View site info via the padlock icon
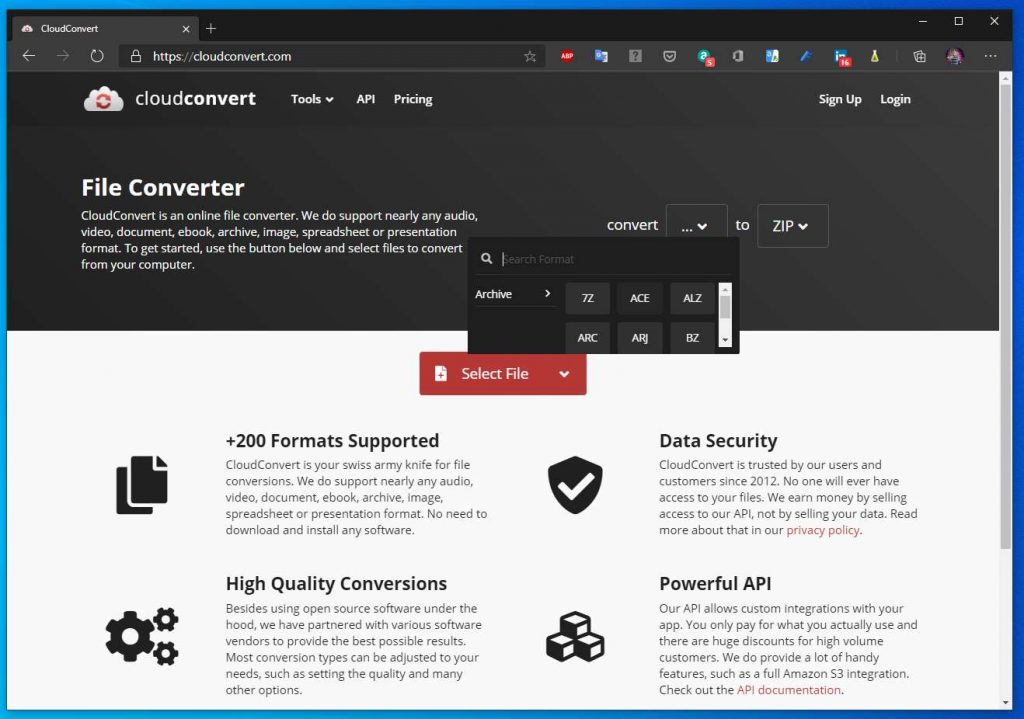 click(136, 56)
